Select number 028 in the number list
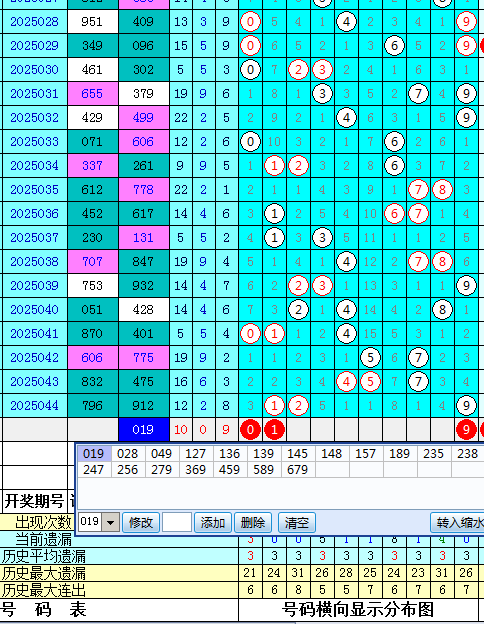Viewport: 484px width, 624px height. 128,454
